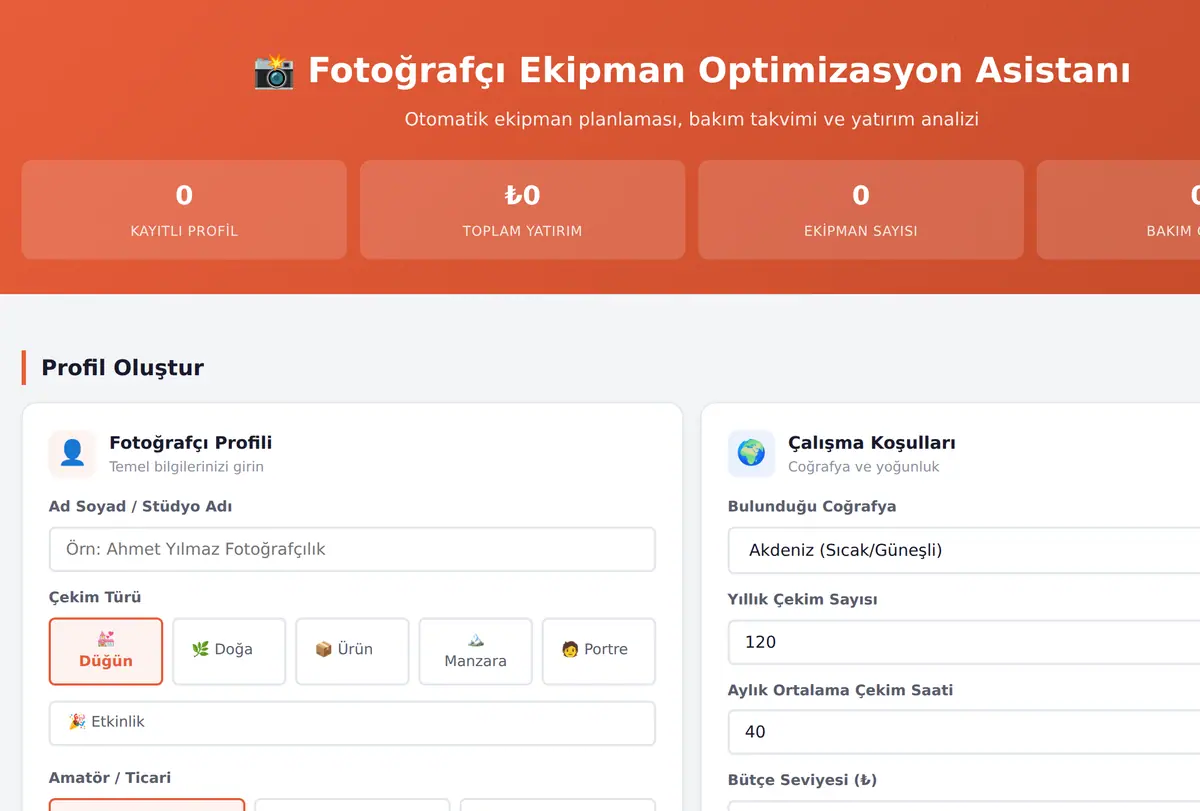Click the globe icon of Çalışma Koşulları
The height and width of the screenshot is (811, 1200).
[751, 454]
